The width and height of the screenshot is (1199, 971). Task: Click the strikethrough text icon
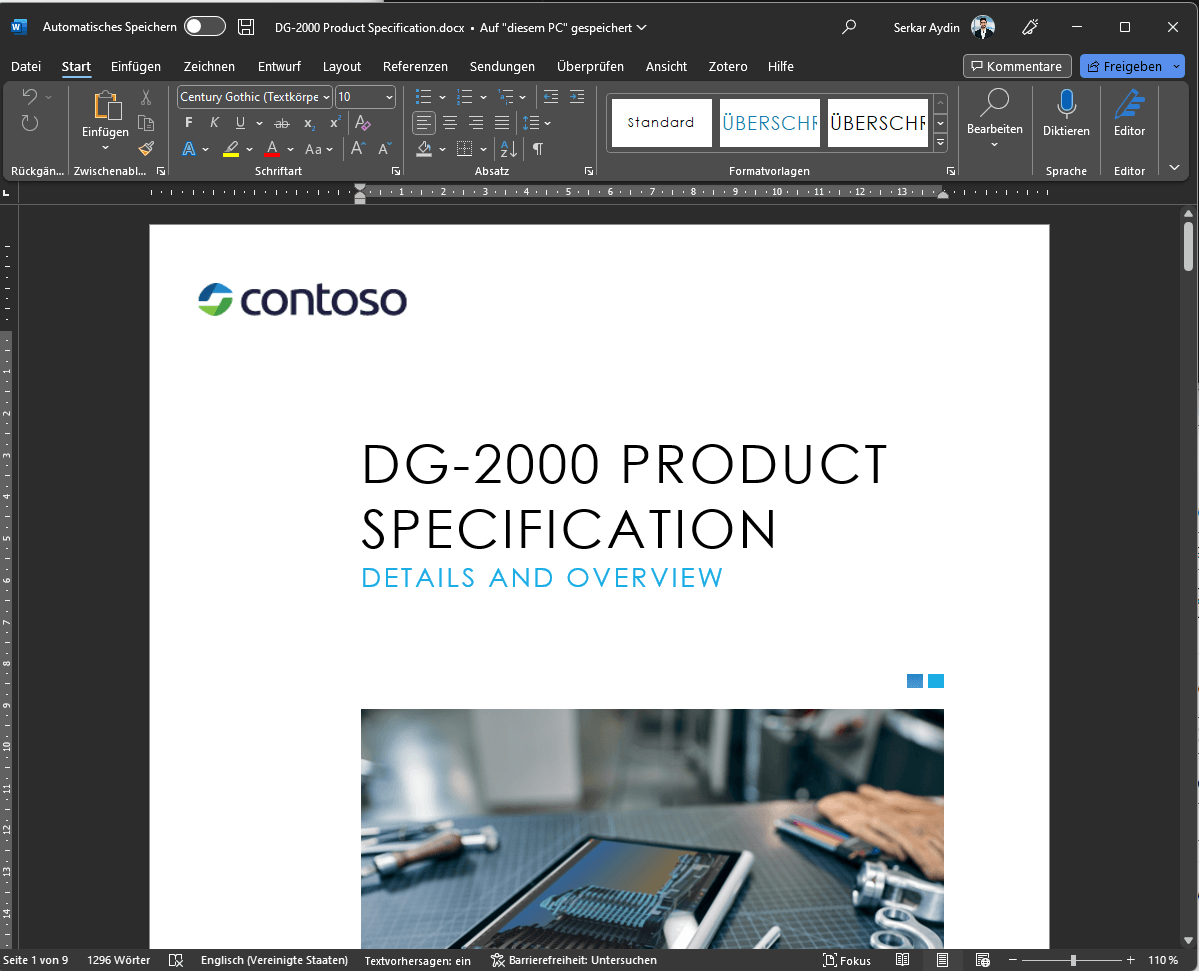pos(282,123)
